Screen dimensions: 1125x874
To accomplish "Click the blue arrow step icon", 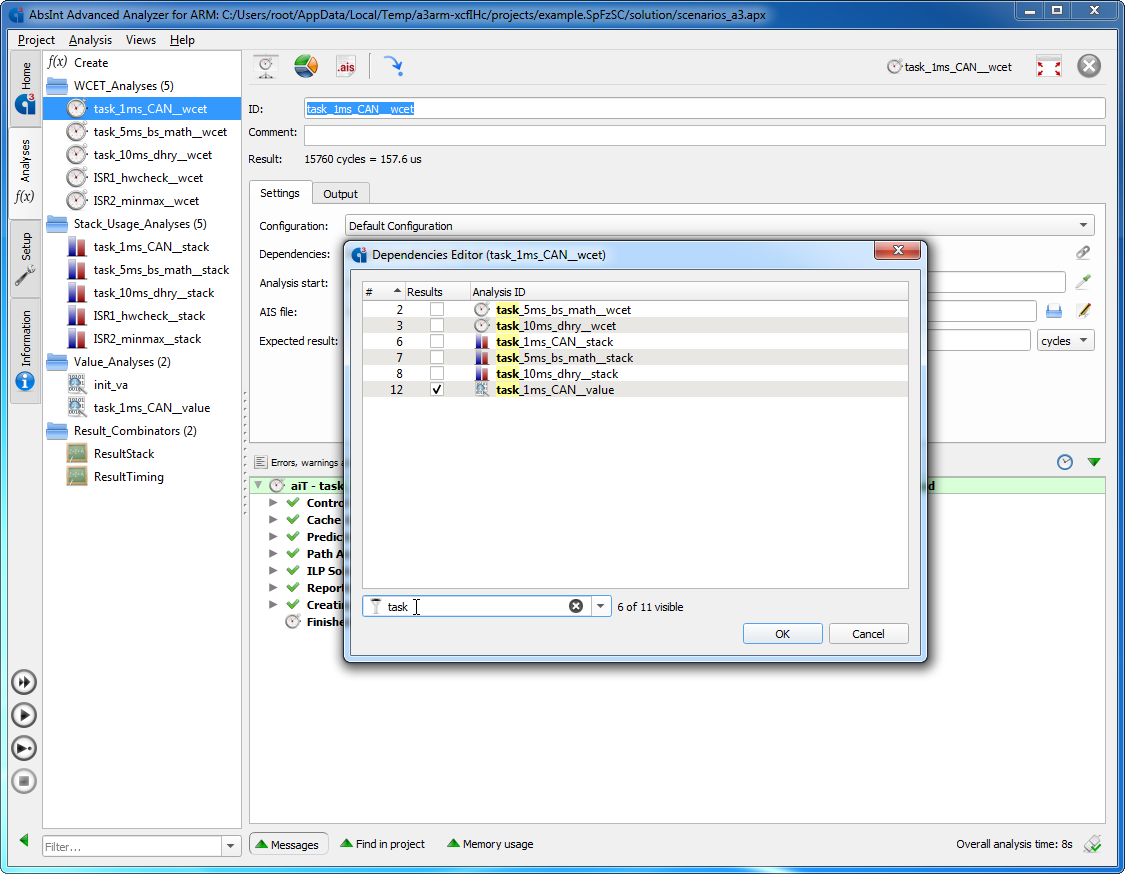I will 393,66.
